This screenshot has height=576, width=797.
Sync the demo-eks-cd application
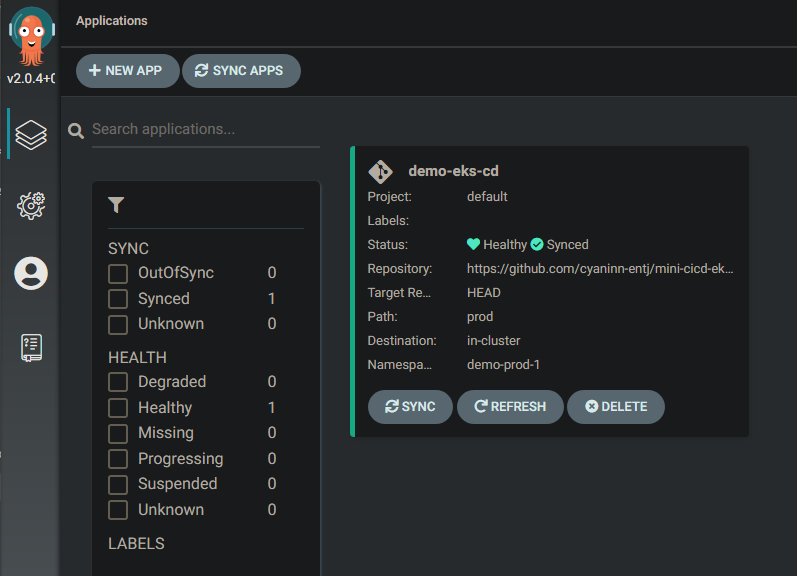point(410,407)
